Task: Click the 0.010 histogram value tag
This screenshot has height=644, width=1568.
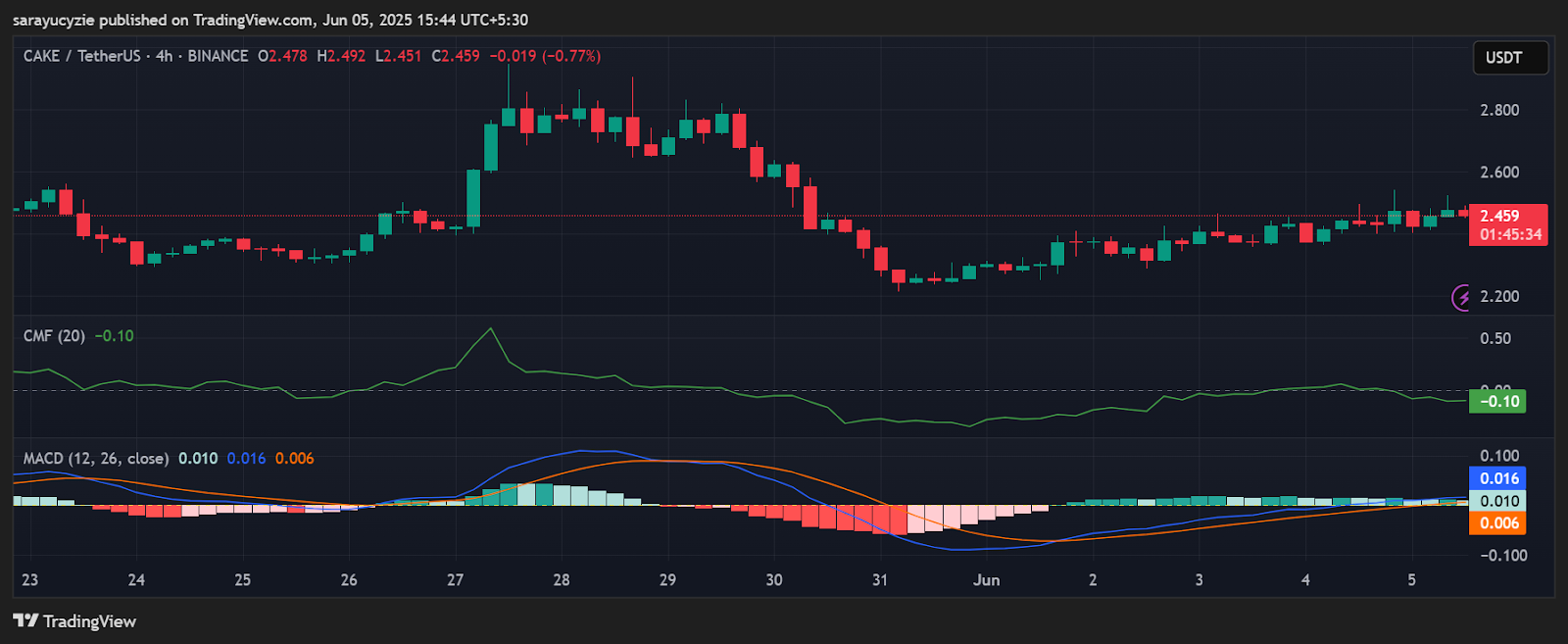Action: pos(1498,501)
